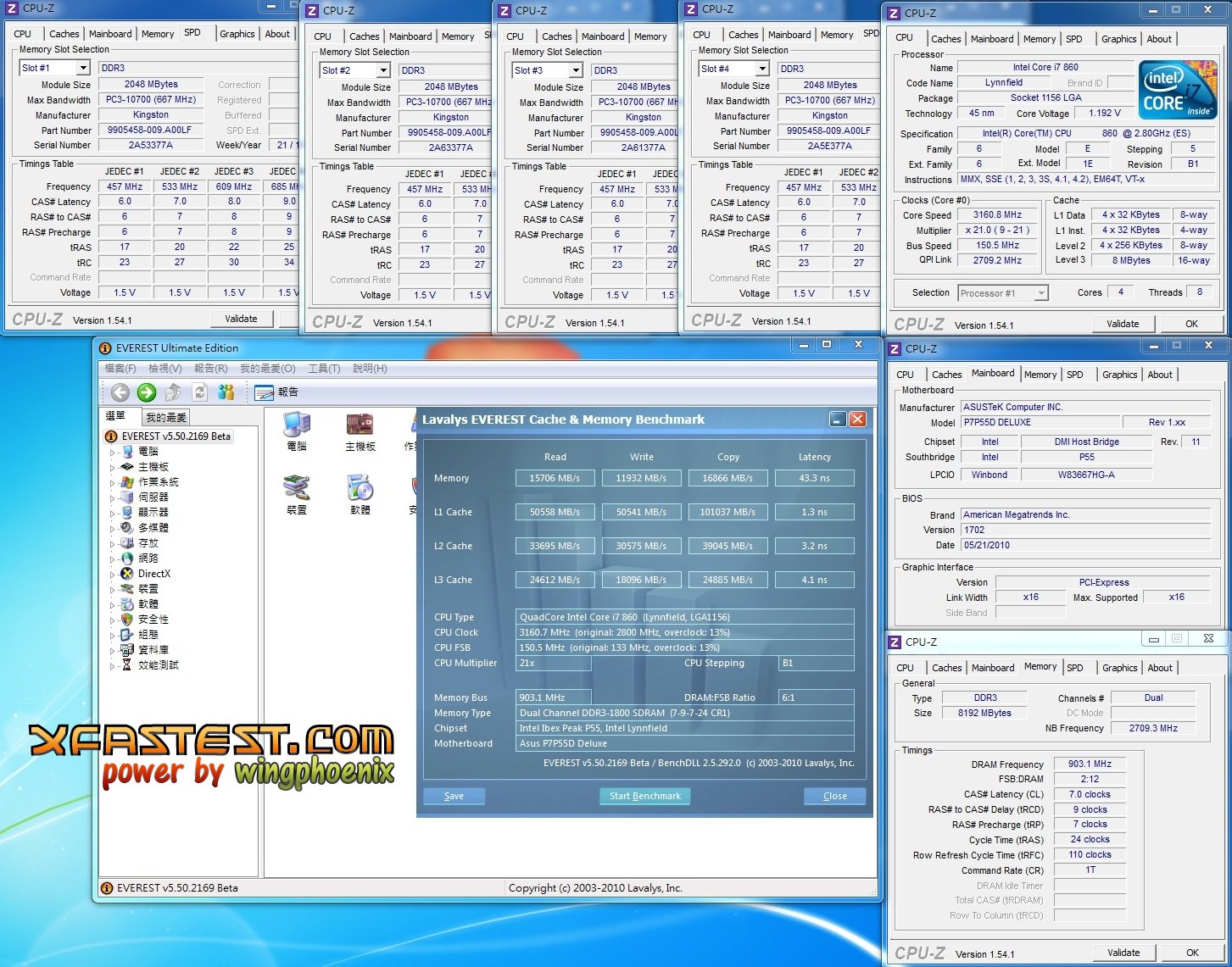Expand the 存放 storage tree node arrow
Image resolution: width=1232 pixels, height=967 pixels.
(112, 544)
